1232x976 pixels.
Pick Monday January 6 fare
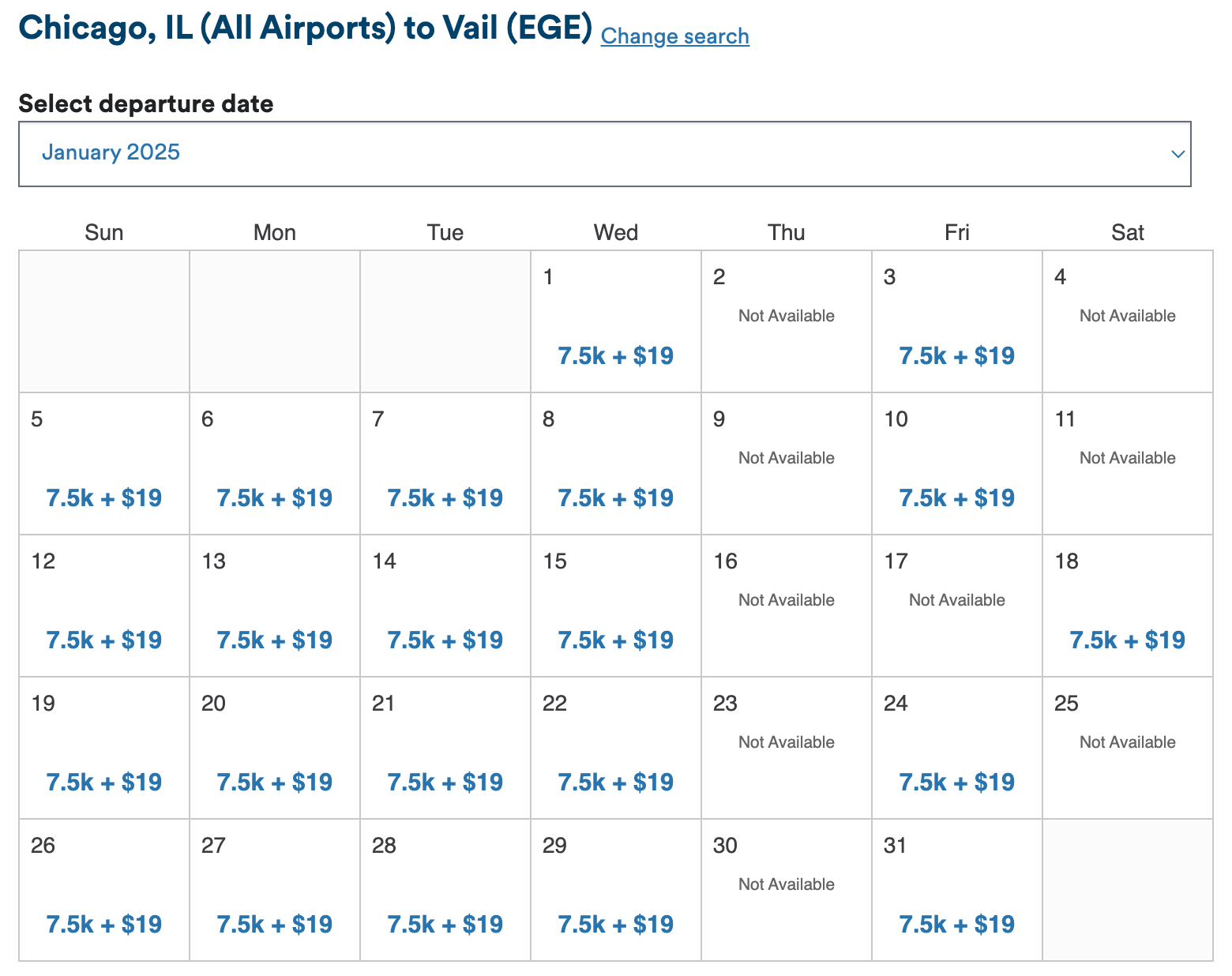(x=274, y=498)
